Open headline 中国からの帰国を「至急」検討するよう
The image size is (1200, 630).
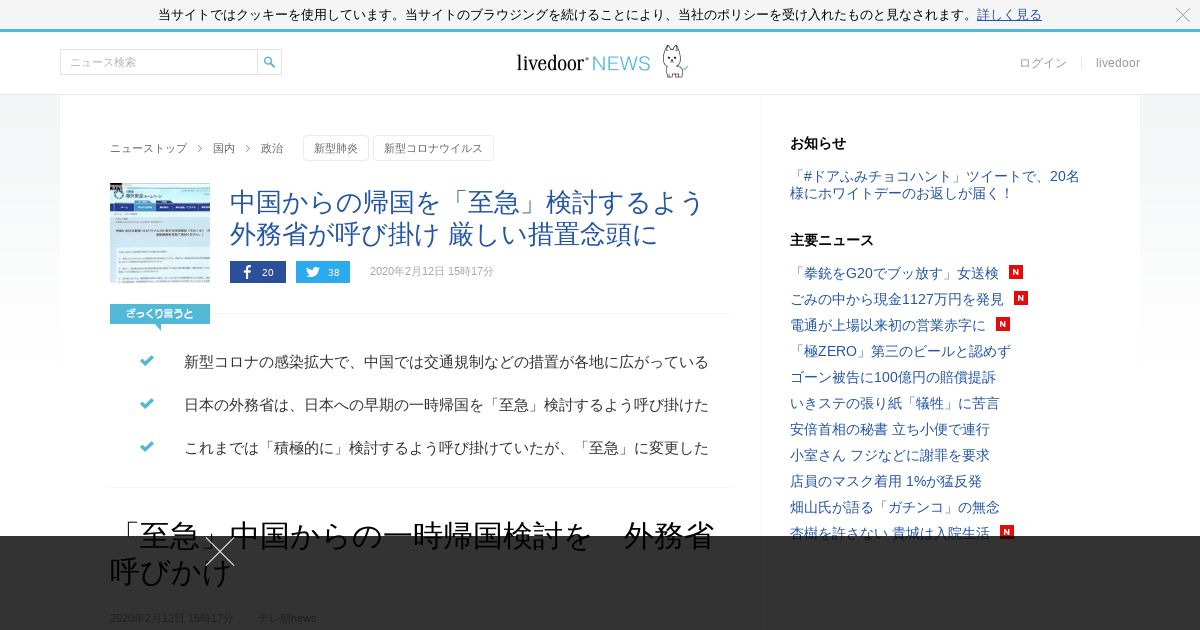(468, 218)
